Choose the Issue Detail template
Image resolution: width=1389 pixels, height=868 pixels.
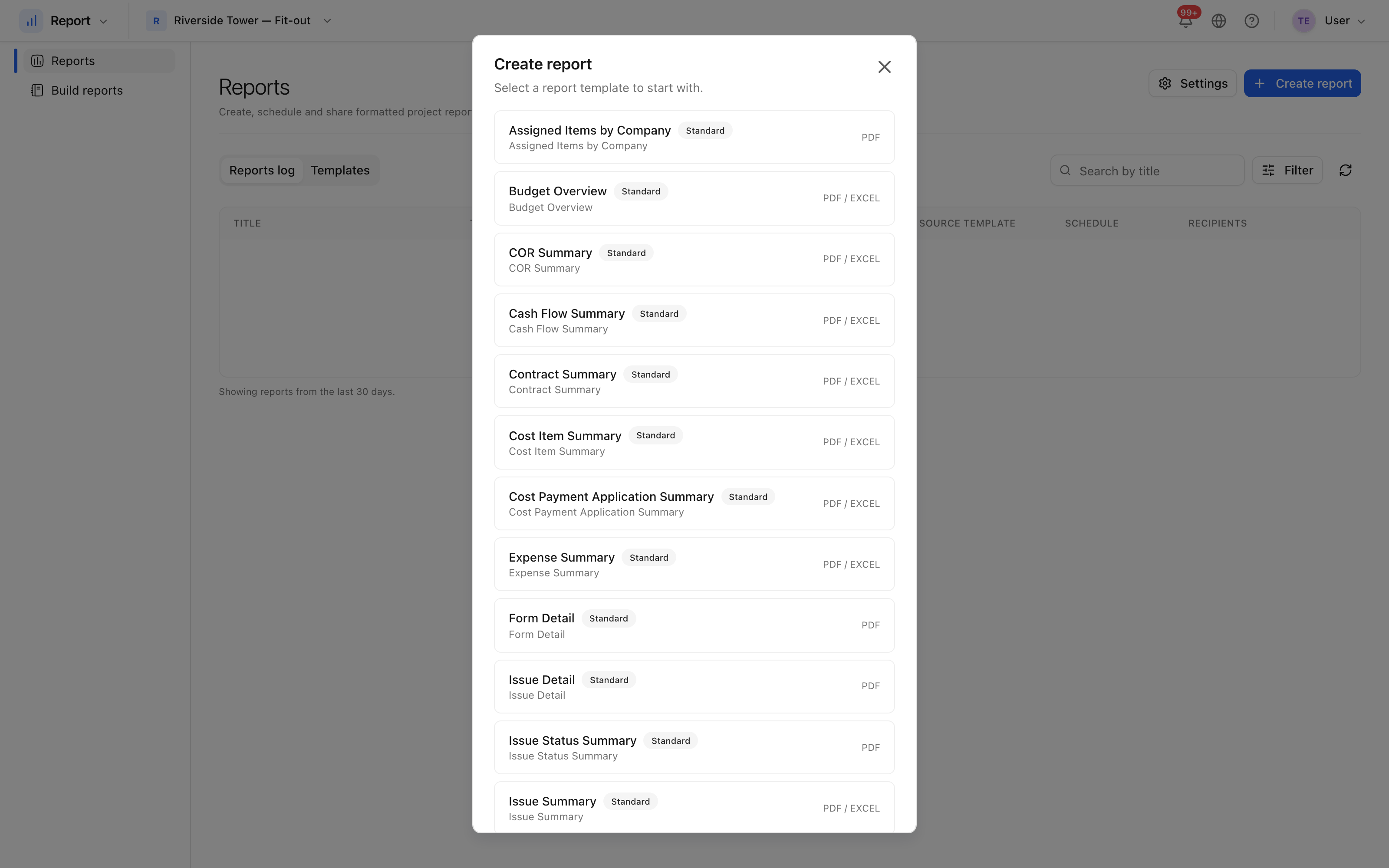(x=694, y=687)
